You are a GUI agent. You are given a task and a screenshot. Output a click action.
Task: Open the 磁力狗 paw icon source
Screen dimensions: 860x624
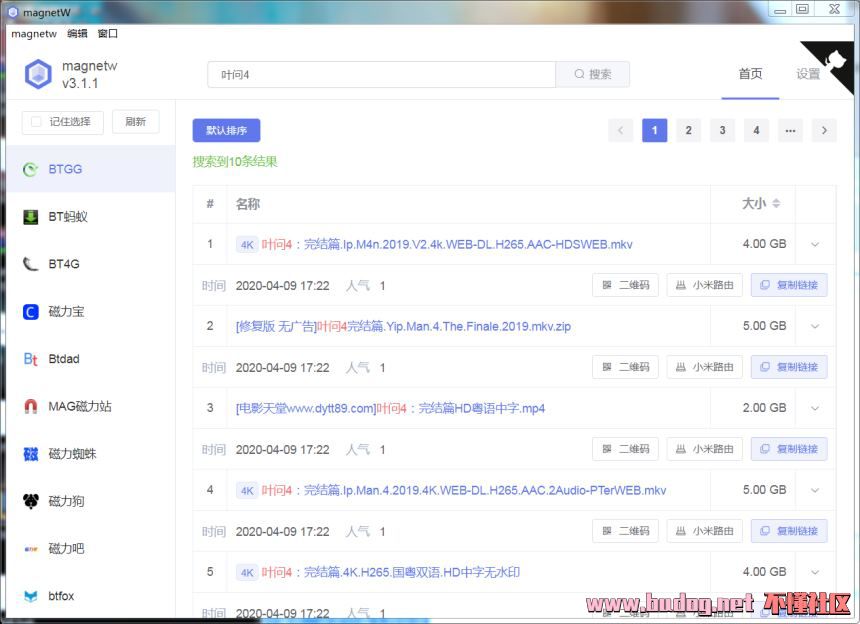(x=31, y=501)
